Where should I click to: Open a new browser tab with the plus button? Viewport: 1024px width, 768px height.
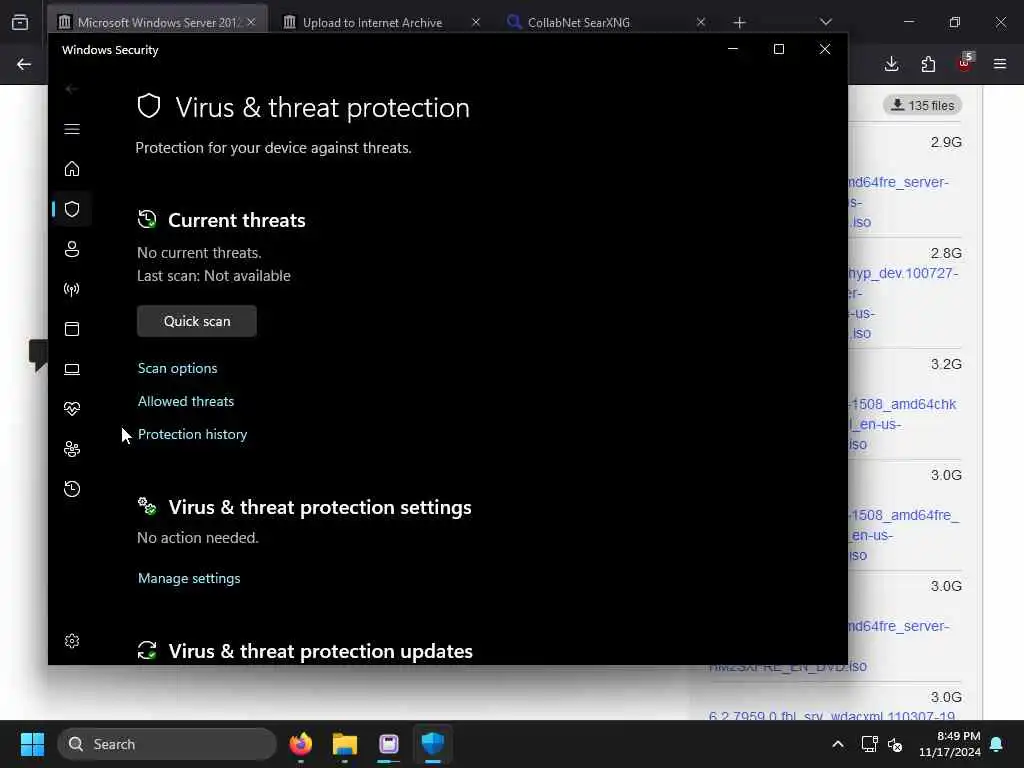pyautogui.click(x=739, y=22)
